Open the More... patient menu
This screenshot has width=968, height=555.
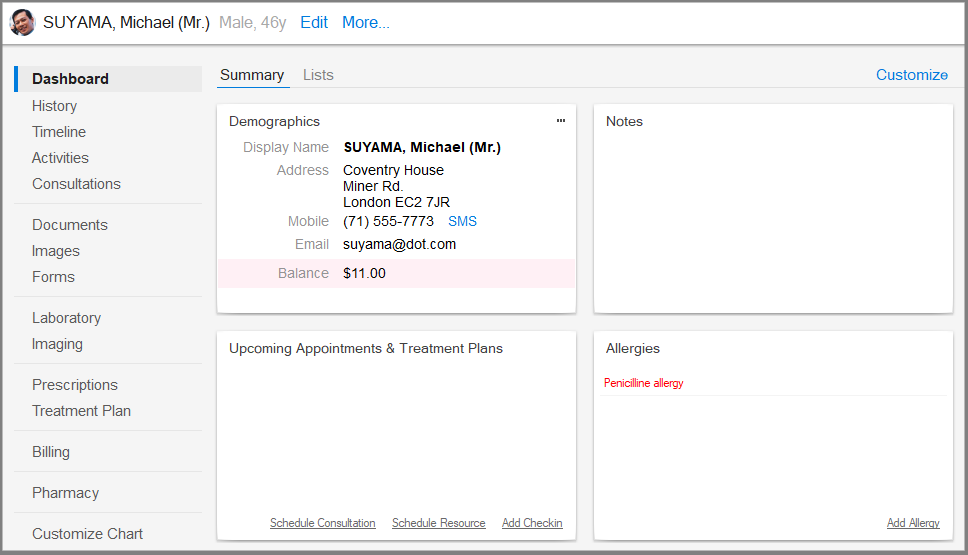[x=366, y=23]
